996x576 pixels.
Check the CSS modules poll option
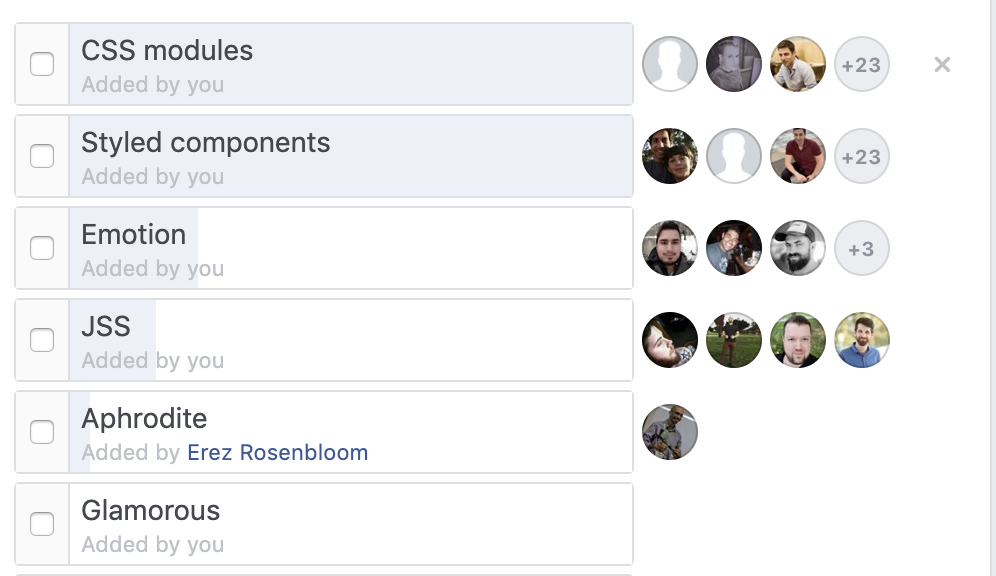click(x=42, y=64)
